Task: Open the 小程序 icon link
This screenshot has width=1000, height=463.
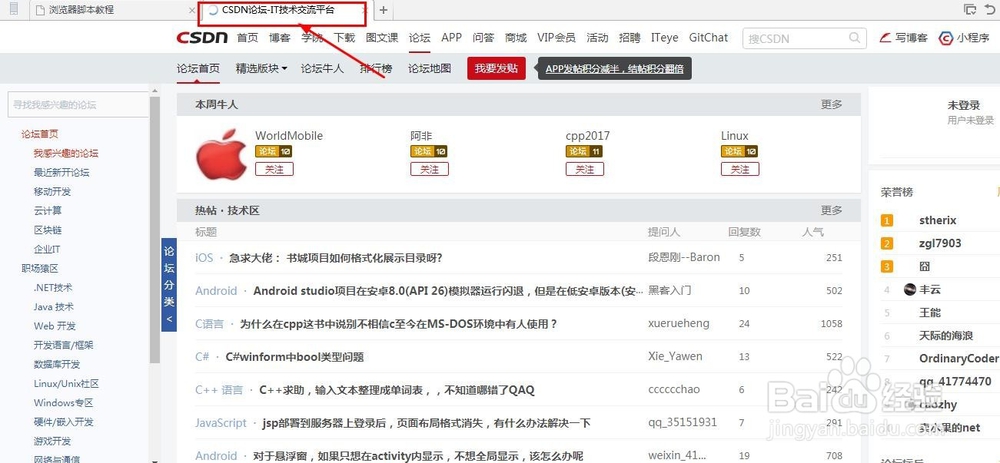Action: pos(965,38)
